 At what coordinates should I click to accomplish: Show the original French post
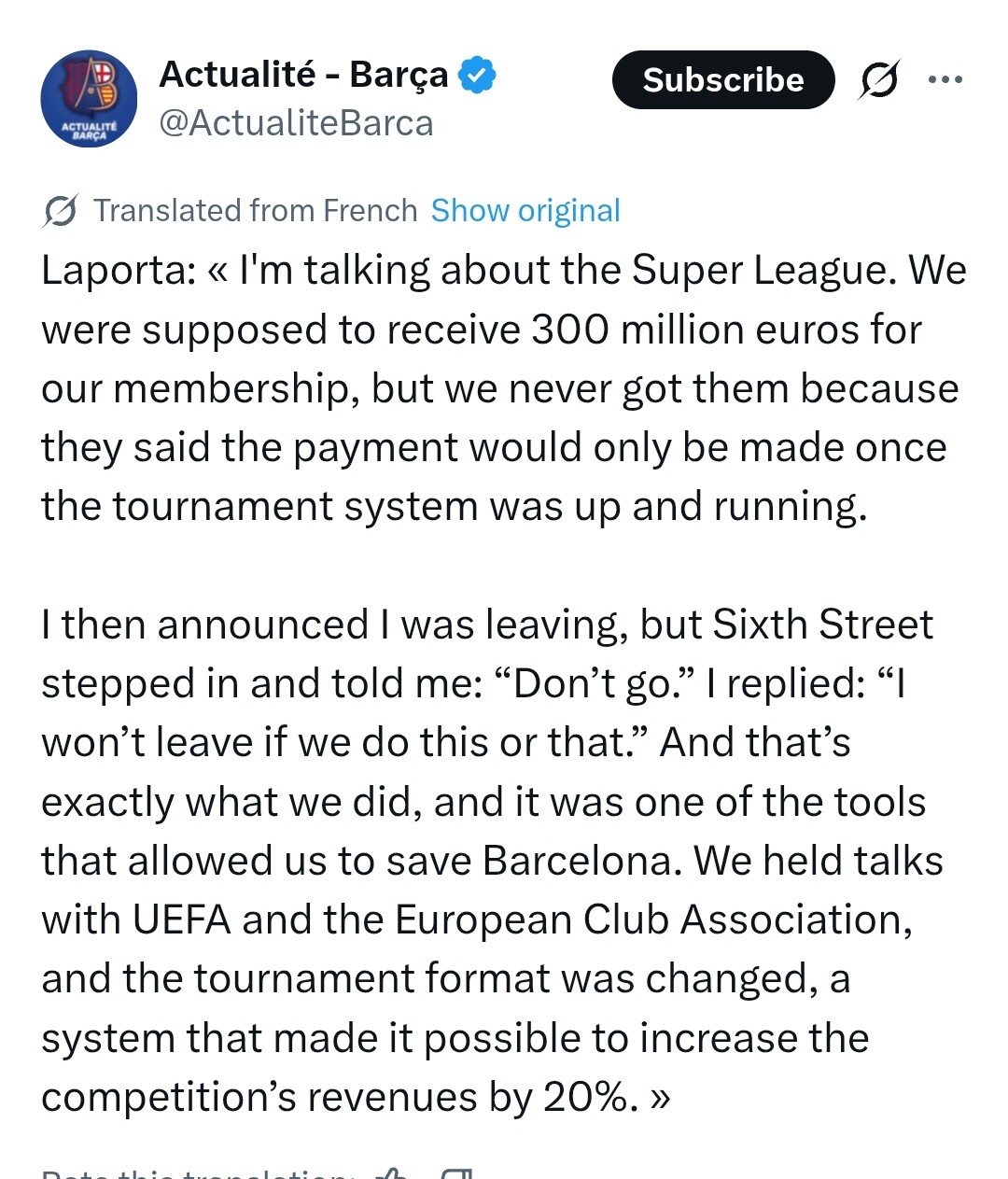pyautogui.click(x=525, y=211)
